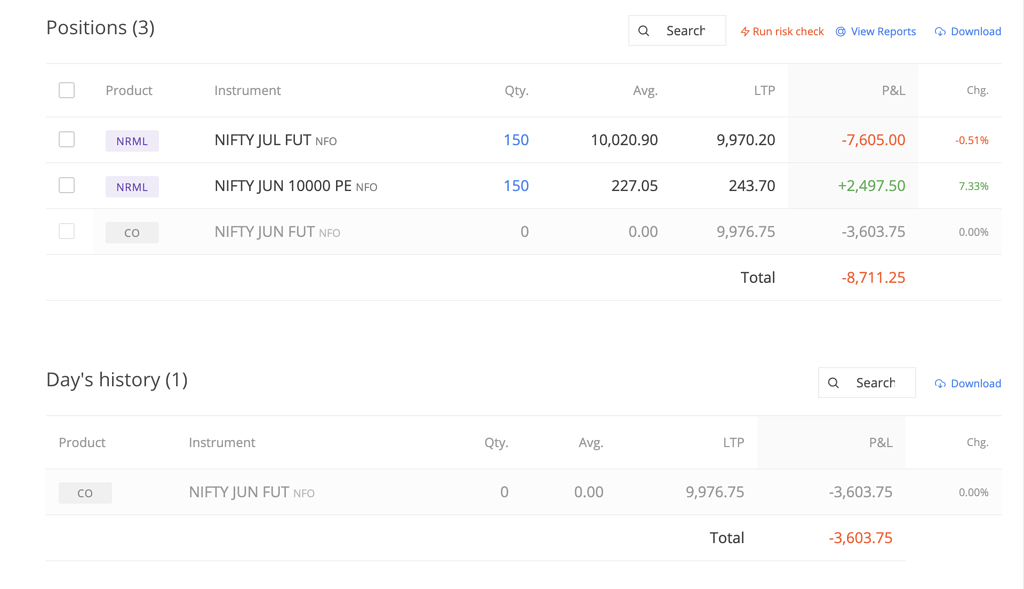Click the Instrument column header
The image size is (1024, 589).
click(247, 89)
